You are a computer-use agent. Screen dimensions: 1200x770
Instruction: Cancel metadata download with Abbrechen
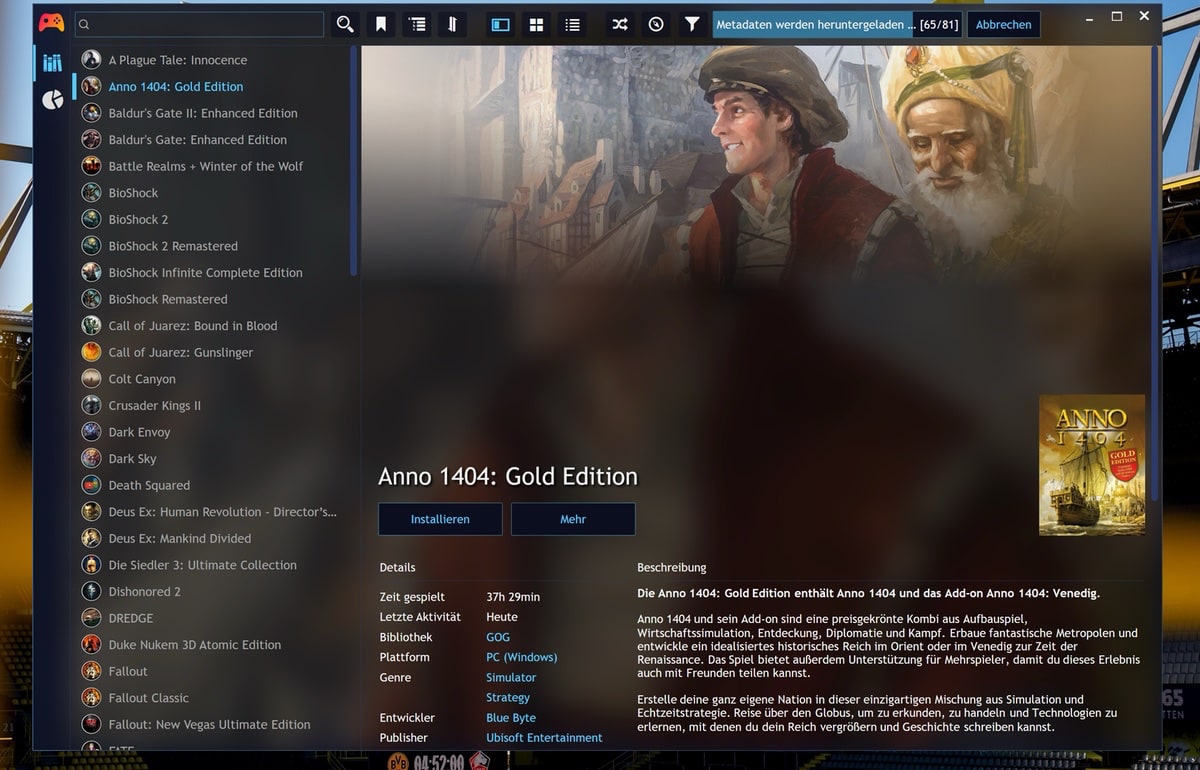point(1003,24)
